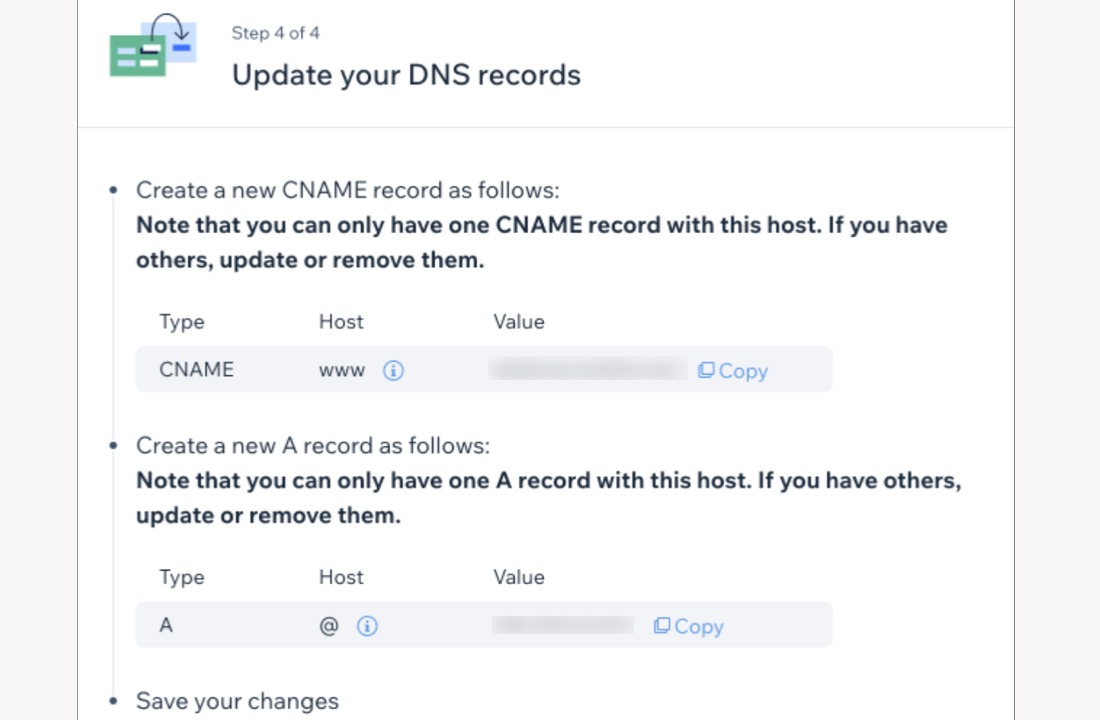Click the Update your DNS records heading
This screenshot has height=720, width=1100.
[x=406, y=74]
